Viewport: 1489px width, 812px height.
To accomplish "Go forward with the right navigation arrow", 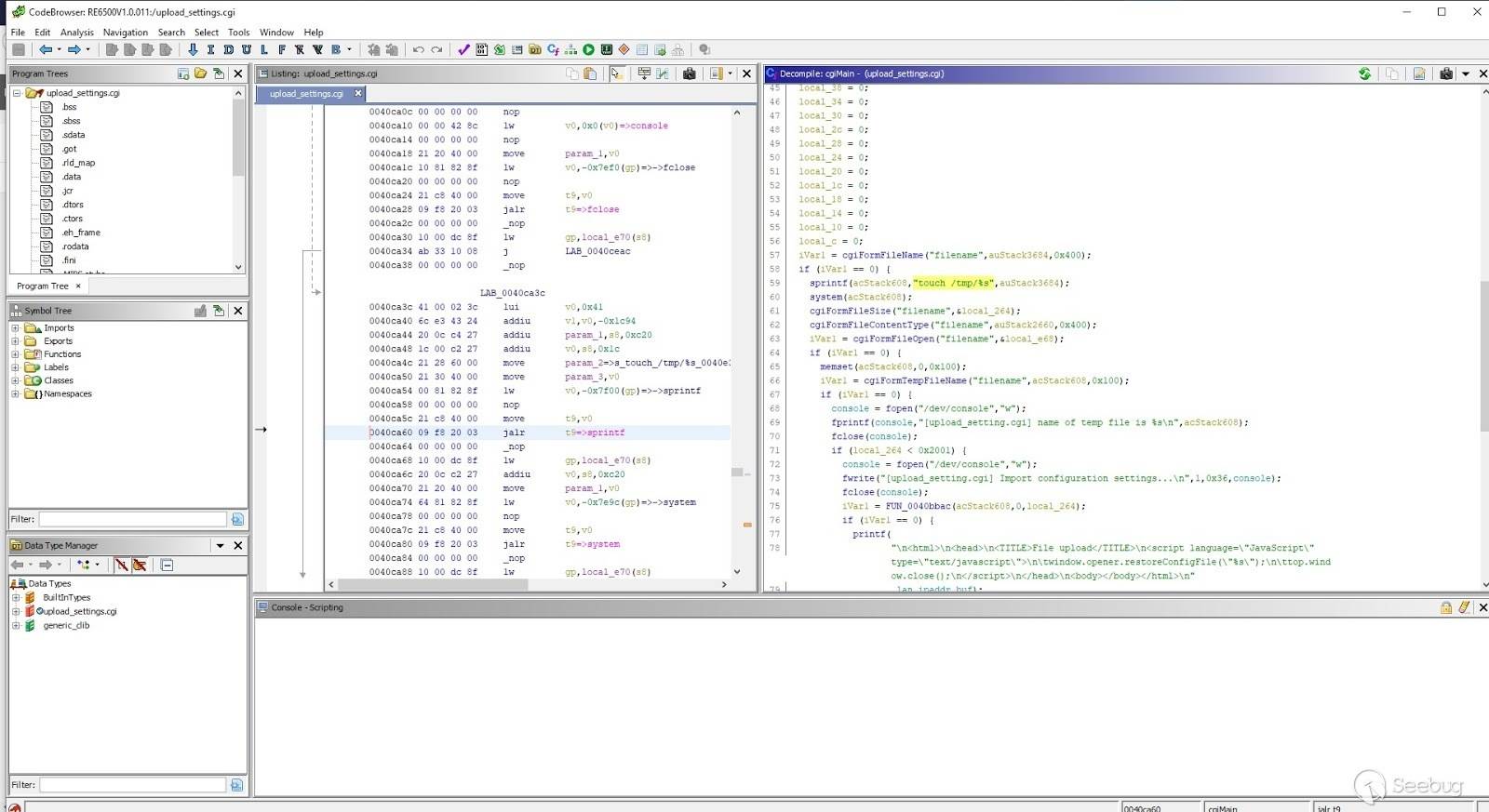I will [74, 50].
